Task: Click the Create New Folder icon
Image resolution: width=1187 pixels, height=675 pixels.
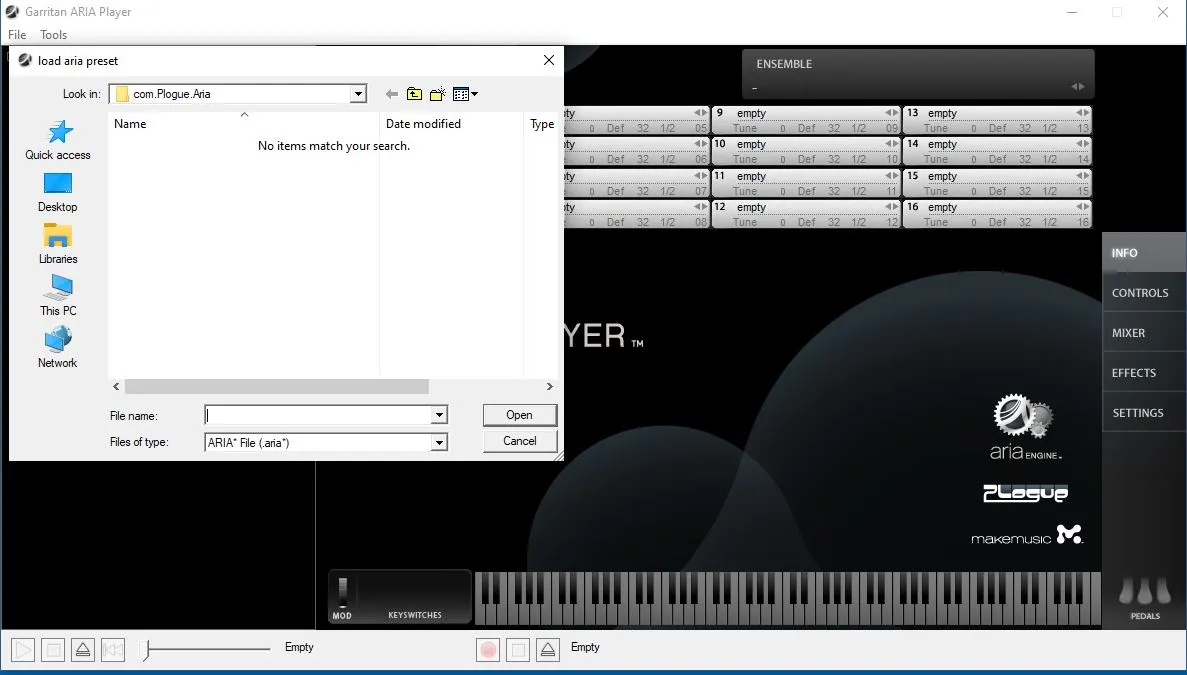Action: click(x=437, y=94)
